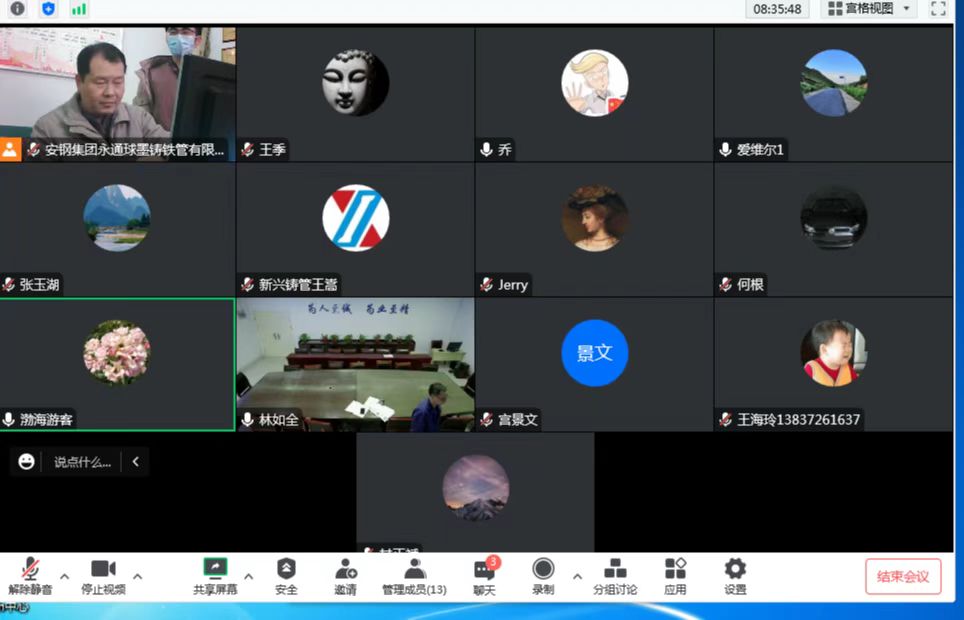The image size is (964, 620).
Task: Expand share options arrow beside 共享屏幕
Action: (249, 576)
